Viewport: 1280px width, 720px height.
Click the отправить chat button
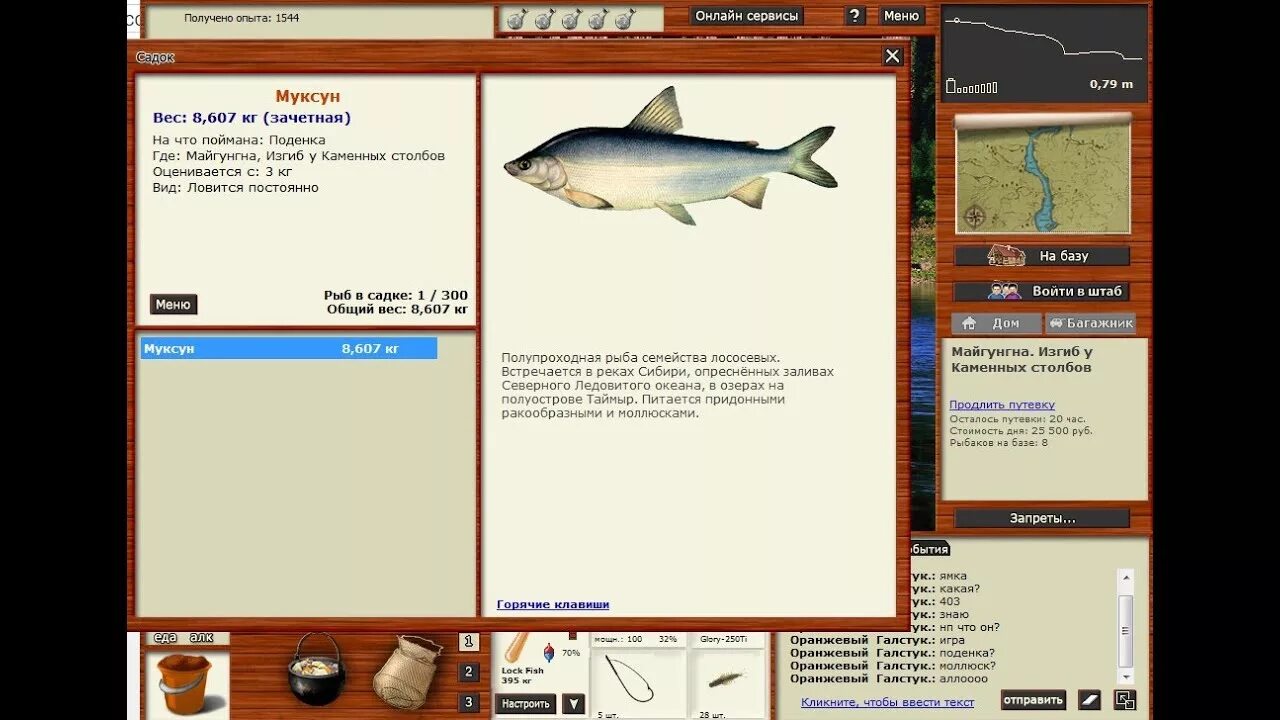[1033, 700]
